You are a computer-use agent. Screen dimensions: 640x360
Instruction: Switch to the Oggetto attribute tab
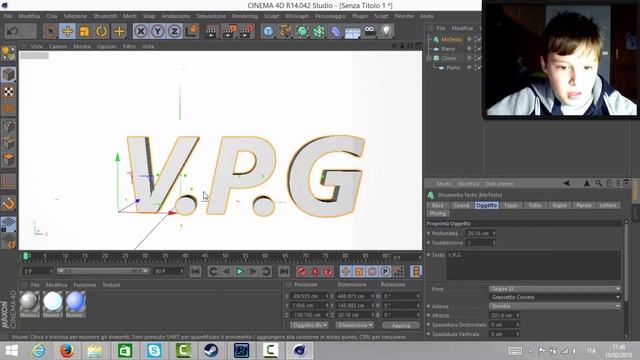pos(486,205)
